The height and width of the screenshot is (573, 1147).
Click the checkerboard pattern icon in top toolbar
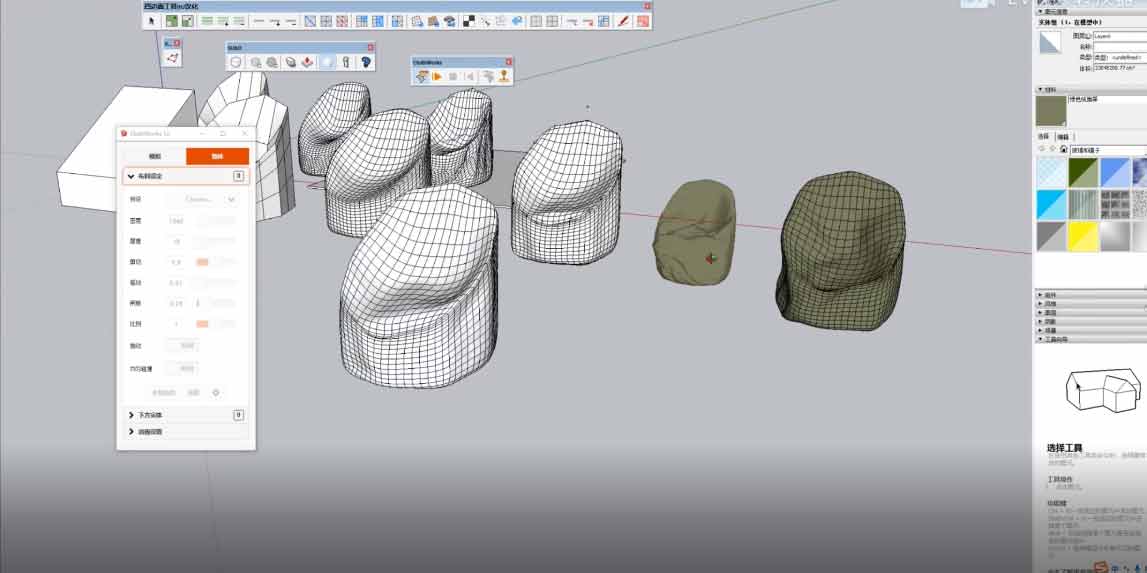point(468,21)
